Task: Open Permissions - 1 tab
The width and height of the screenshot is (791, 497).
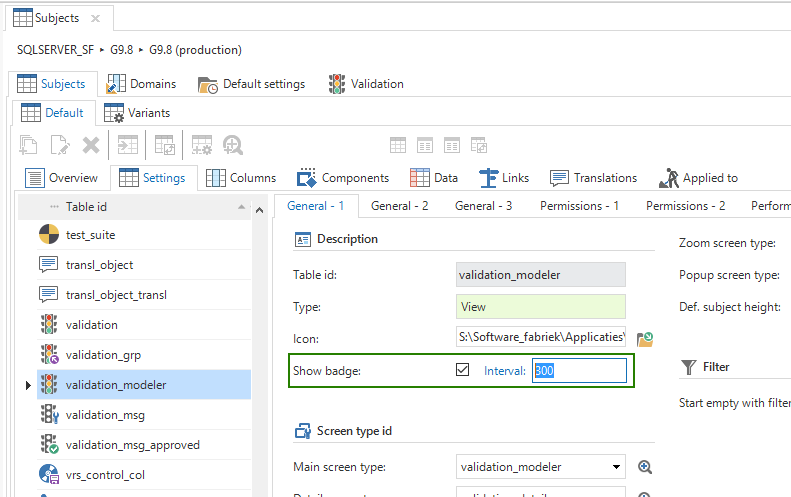Action: [x=579, y=206]
